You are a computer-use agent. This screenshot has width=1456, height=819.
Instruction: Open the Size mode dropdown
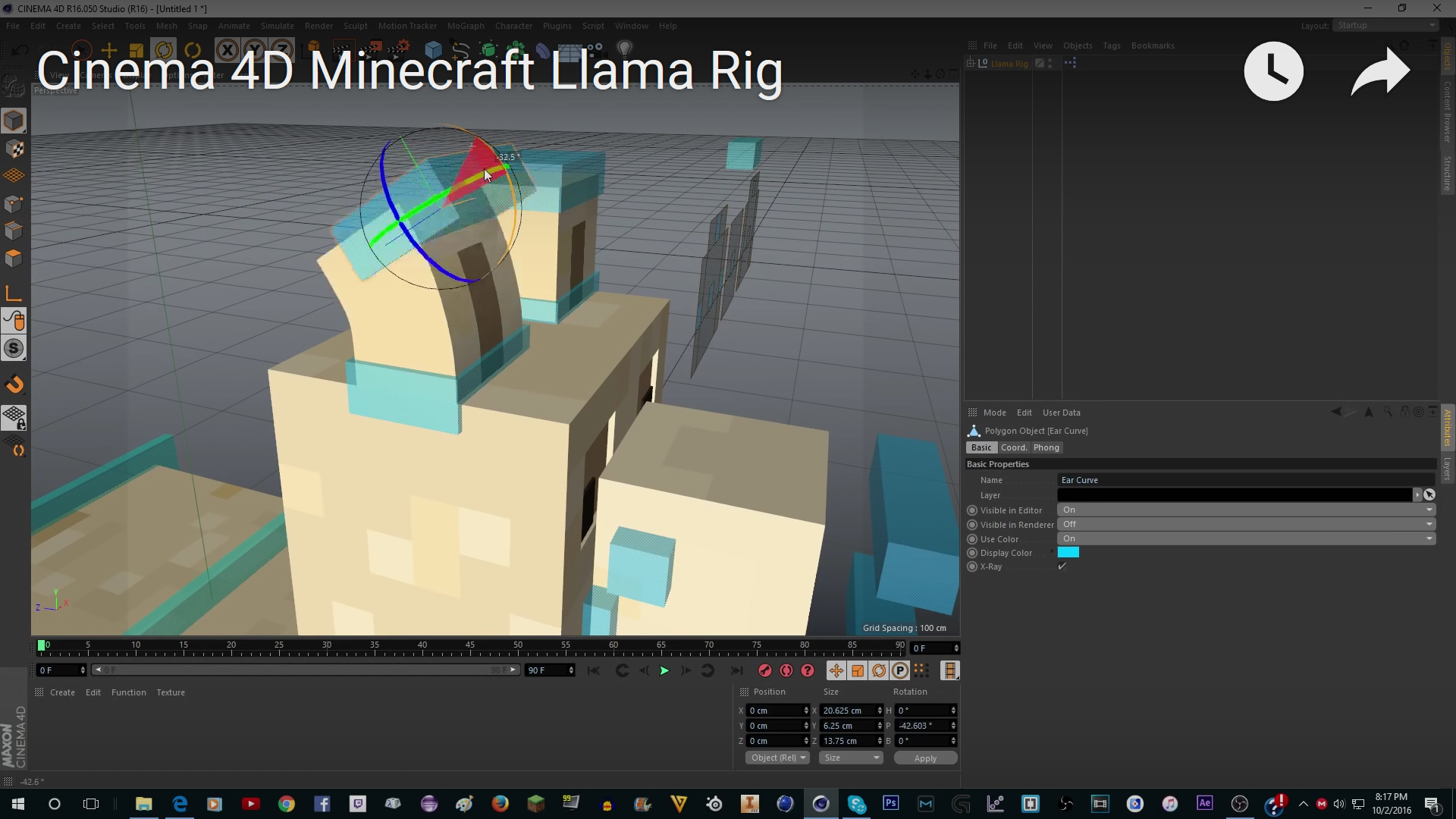[x=852, y=758]
